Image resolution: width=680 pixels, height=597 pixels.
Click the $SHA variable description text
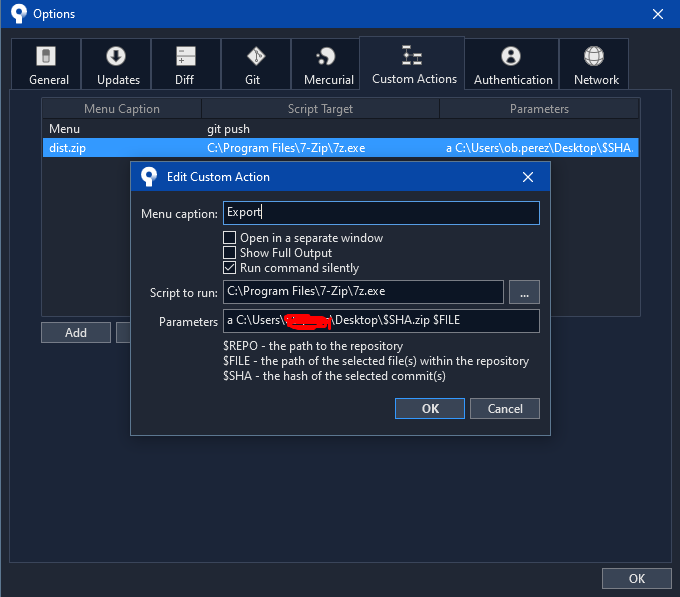click(334, 376)
